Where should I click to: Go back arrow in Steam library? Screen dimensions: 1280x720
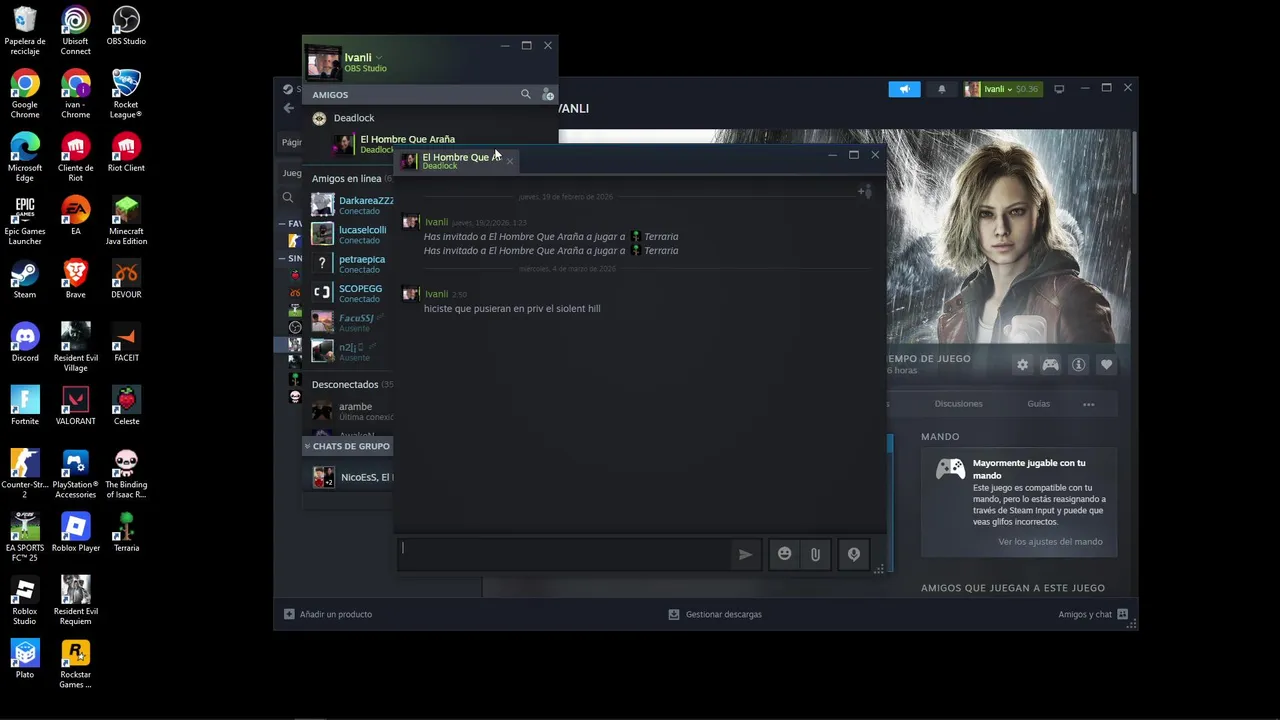click(289, 108)
